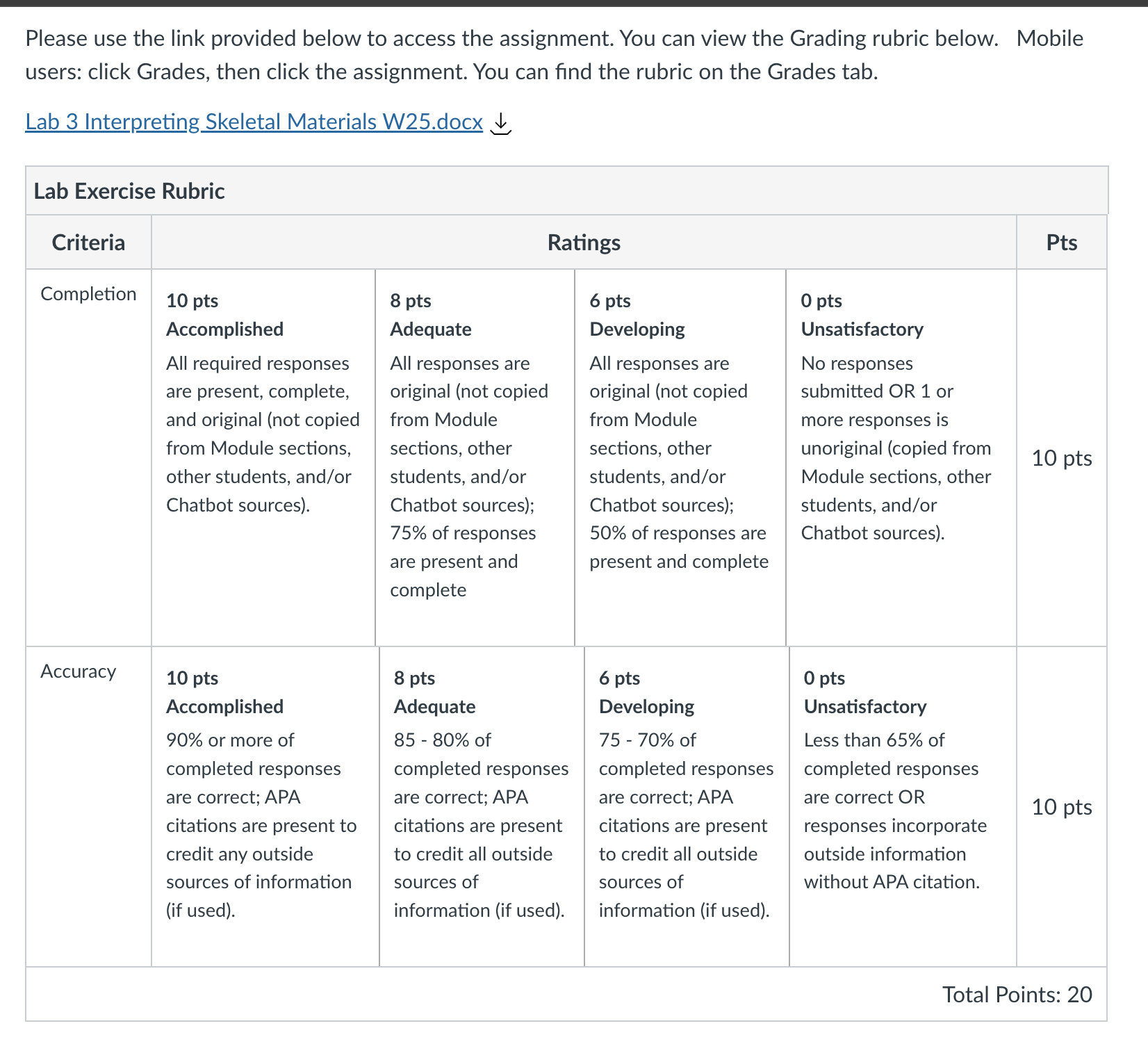The image size is (1148, 1044).
Task: Click Completion 10 pts Accomplished rating
Action: click(x=263, y=457)
